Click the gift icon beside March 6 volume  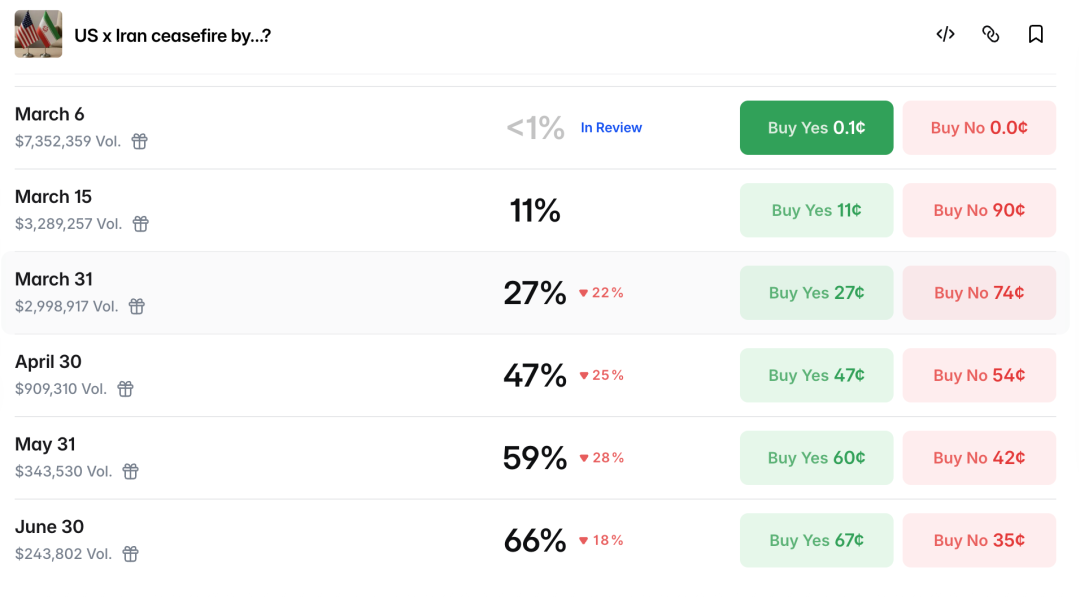coord(140,142)
